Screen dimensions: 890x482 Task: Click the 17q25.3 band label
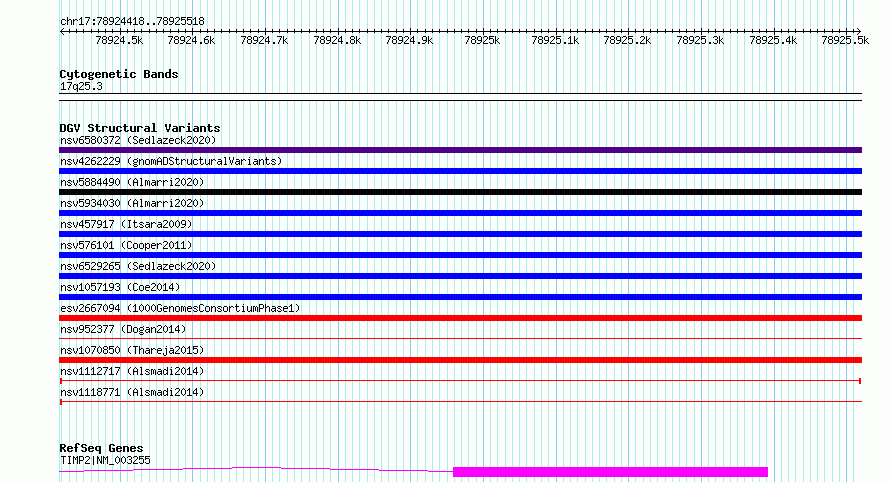pos(81,87)
